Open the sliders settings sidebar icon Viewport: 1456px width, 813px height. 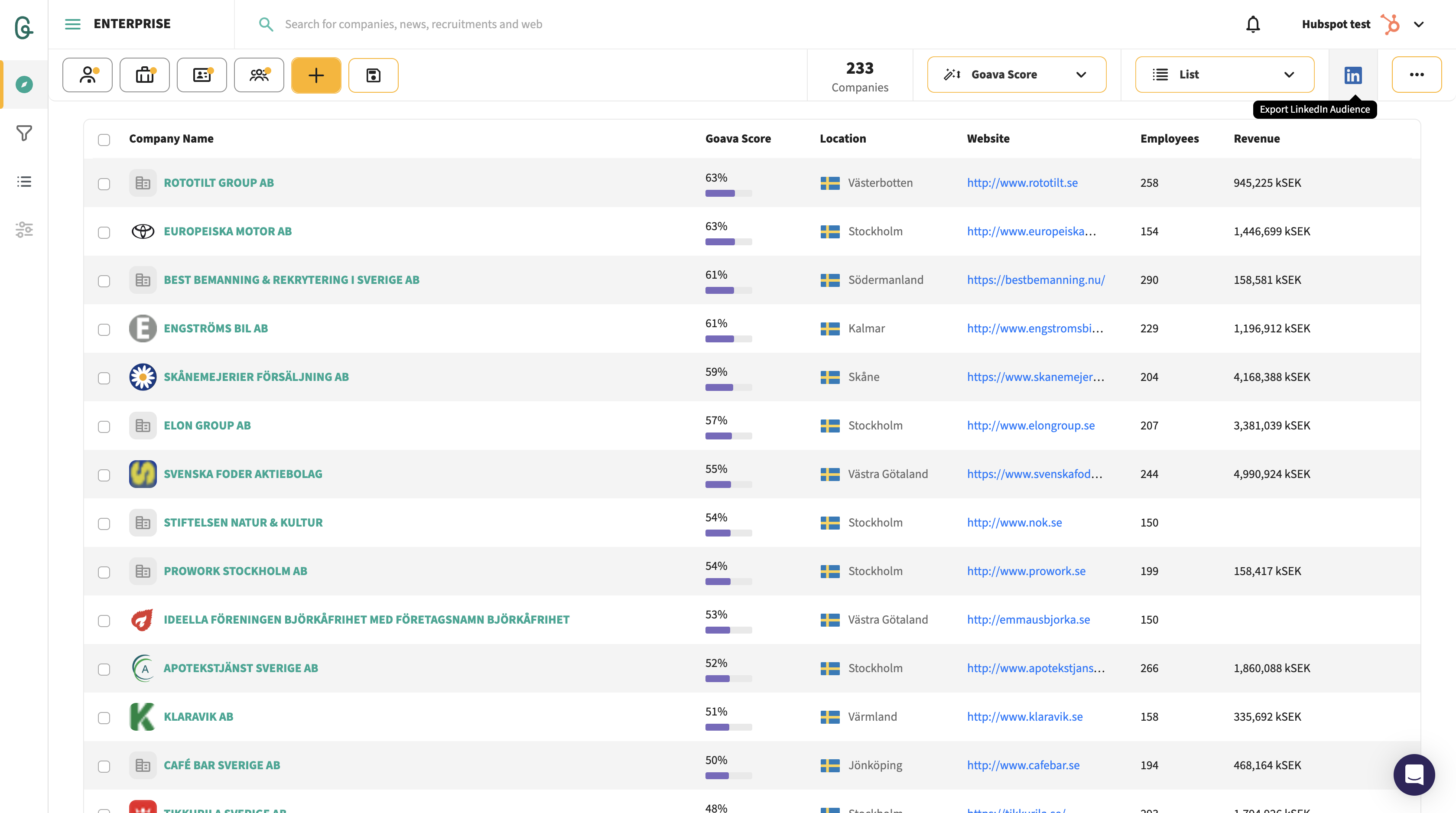tap(24, 230)
